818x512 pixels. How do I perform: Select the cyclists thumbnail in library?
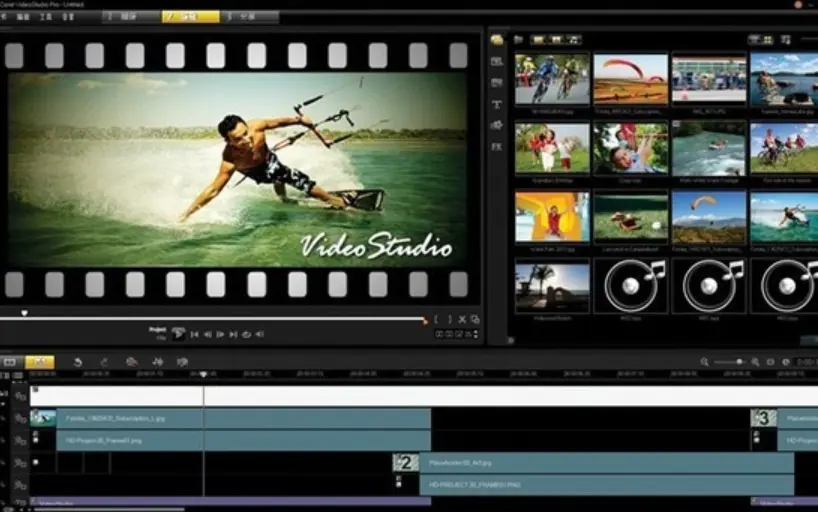point(552,79)
